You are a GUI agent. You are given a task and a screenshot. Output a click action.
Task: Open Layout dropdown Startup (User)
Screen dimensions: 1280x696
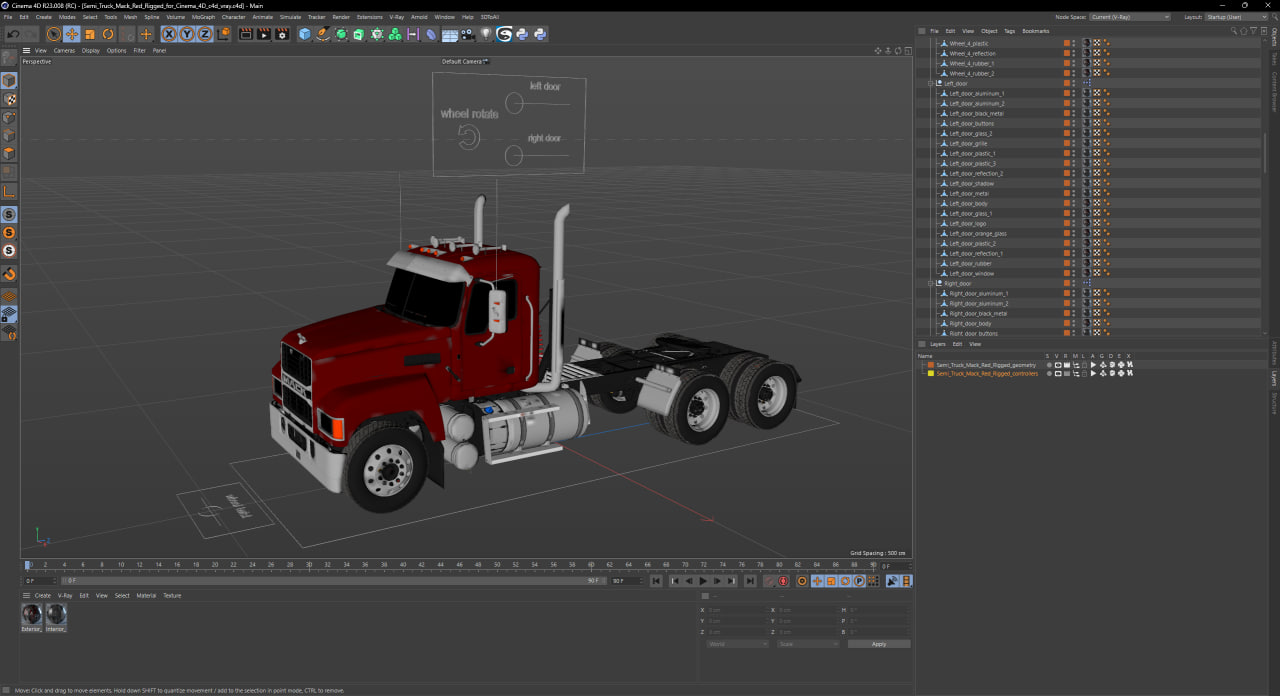click(1238, 17)
